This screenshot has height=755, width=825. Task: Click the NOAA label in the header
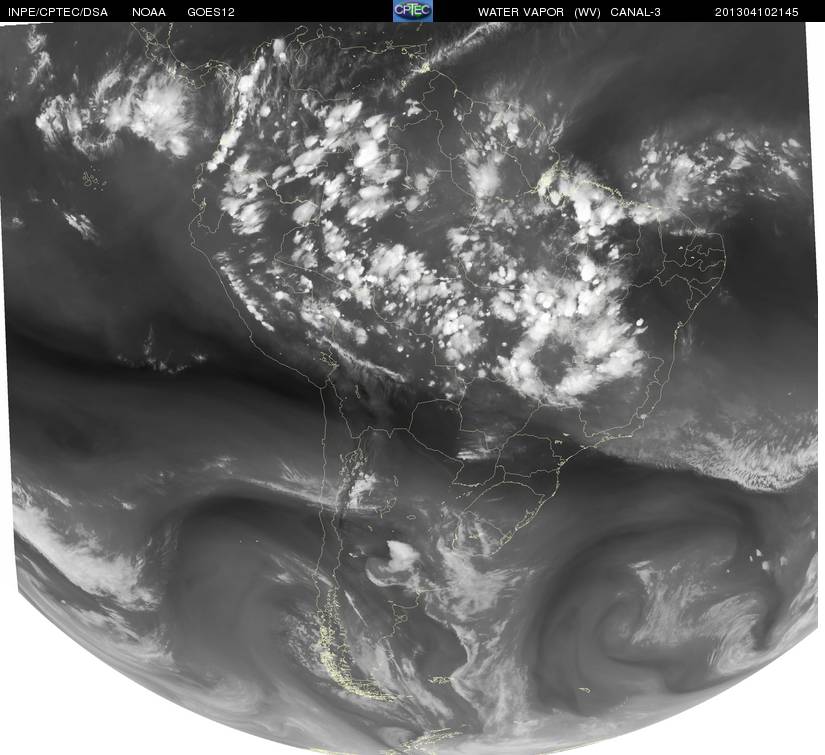coord(149,12)
